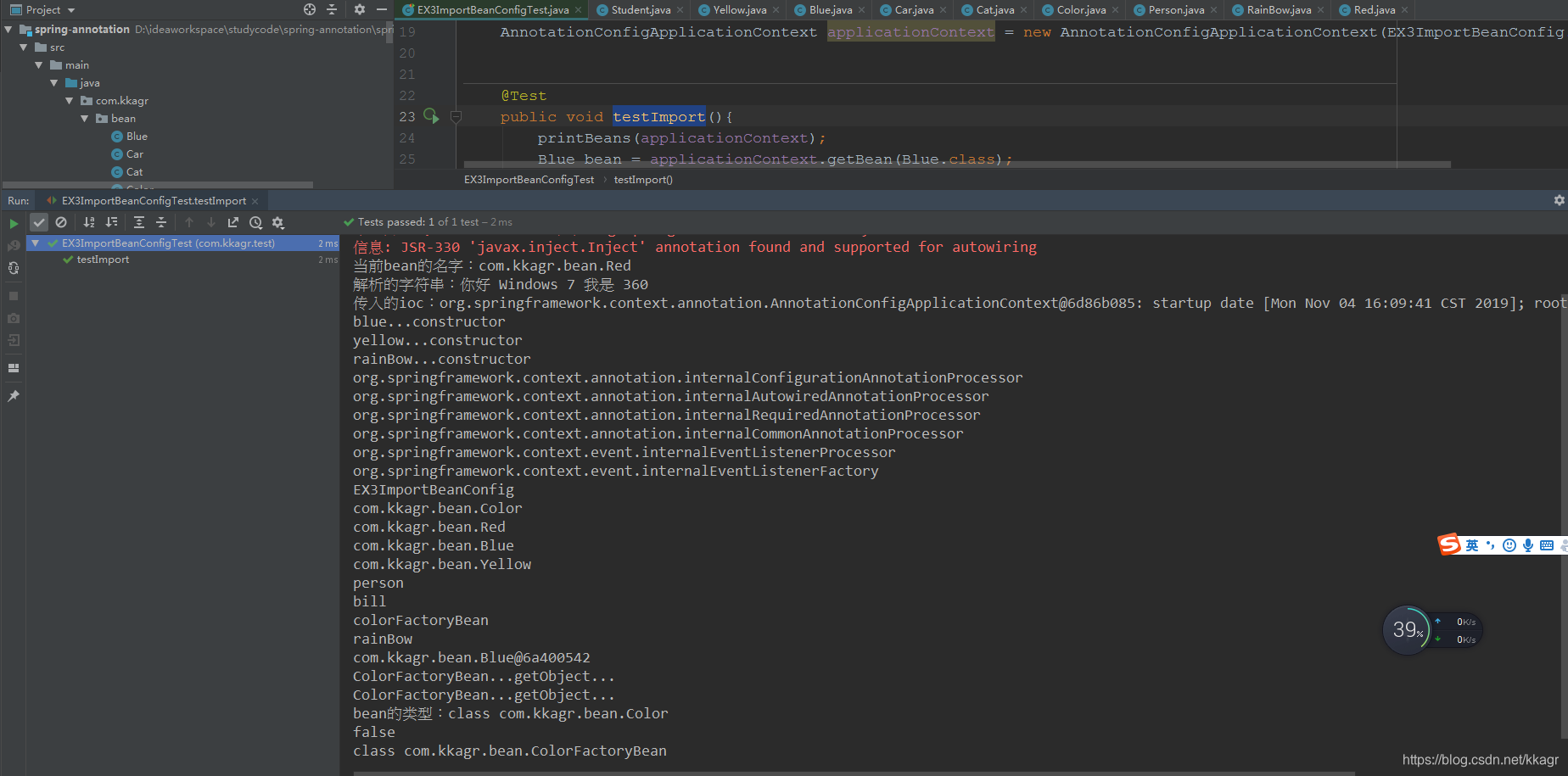Collapse the src folder
The width and height of the screenshot is (1568, 776).
coord(24,47)
